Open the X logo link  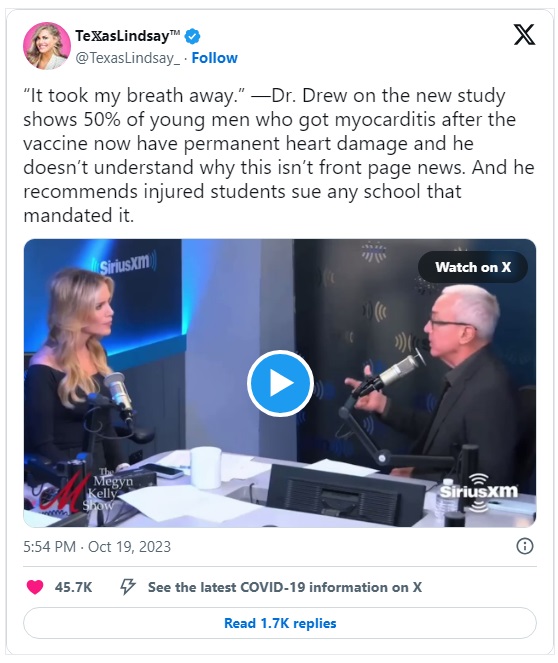click(x=524, y=35)
